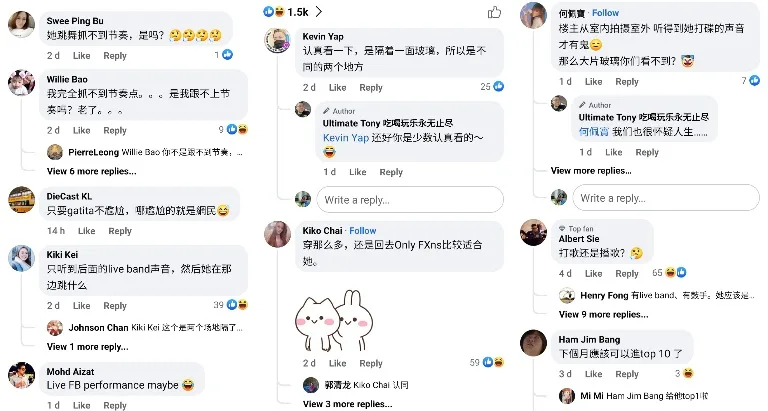Open Ham Jim Bang's profile avatar
The image size is (768, 411).
[533, 343]
